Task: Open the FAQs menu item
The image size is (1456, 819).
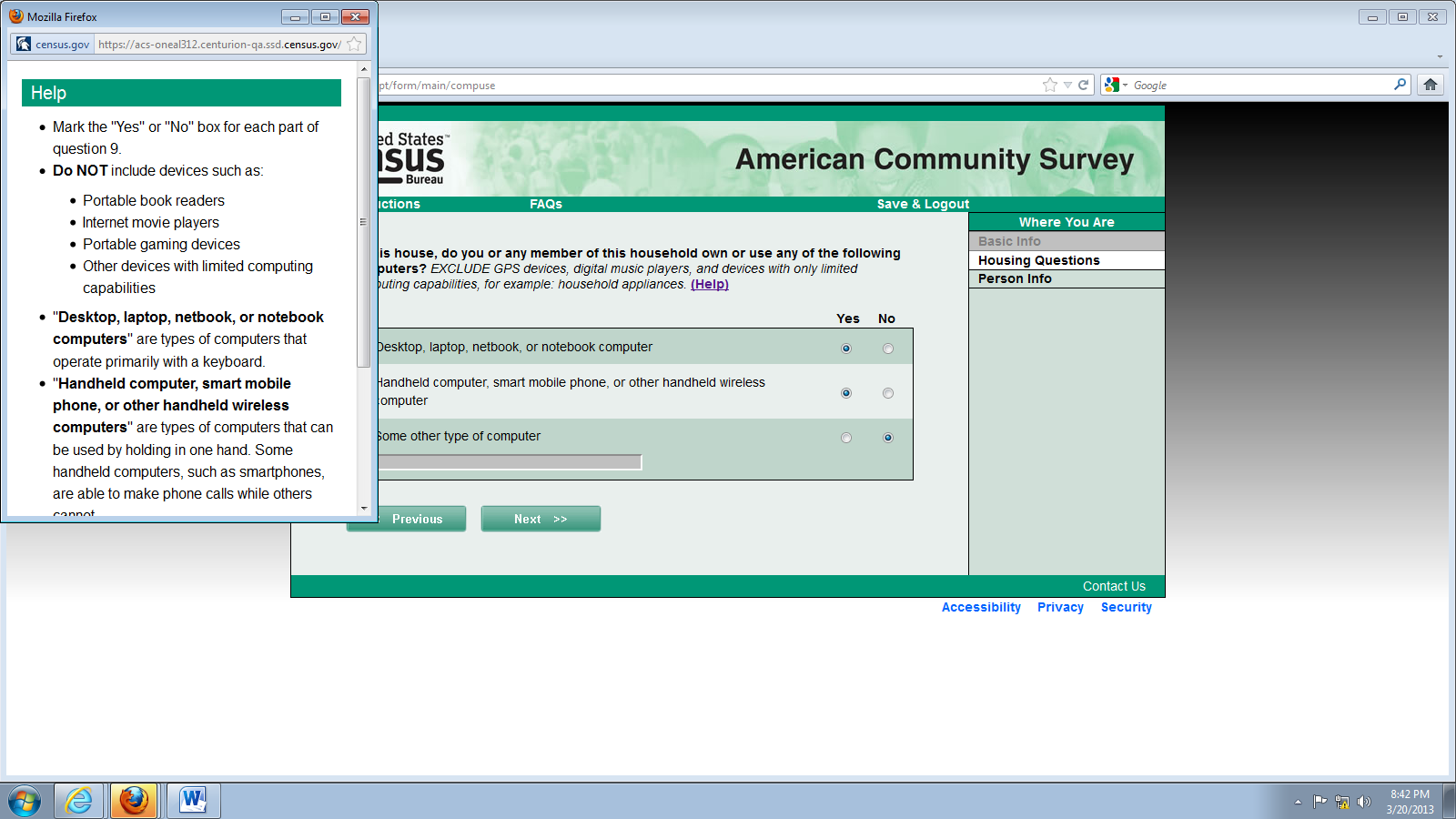Action: [546, 204]
